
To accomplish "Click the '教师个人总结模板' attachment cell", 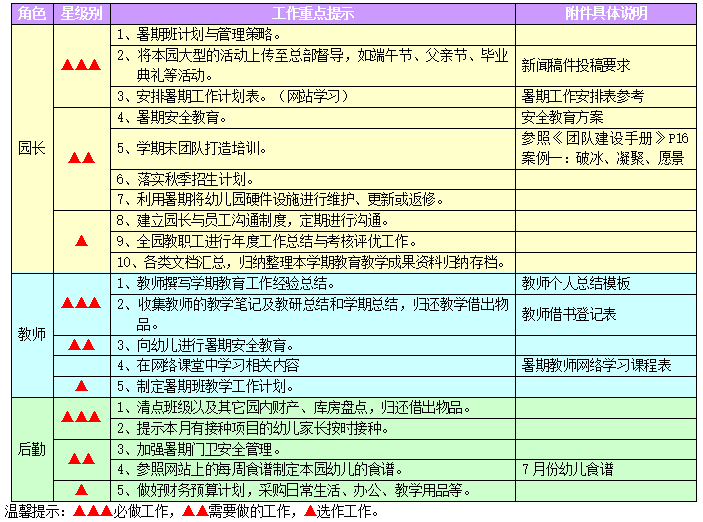I will (606, 283).
